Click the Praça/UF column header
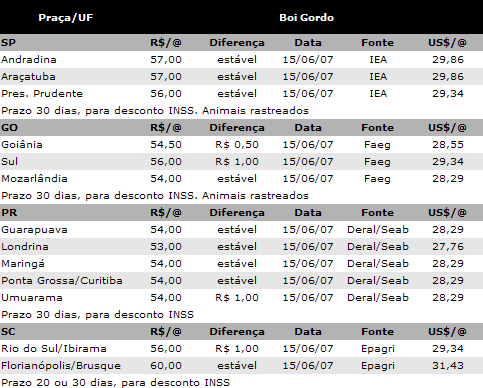The height and width of the screenshot is (388, 483). (65, 17)
